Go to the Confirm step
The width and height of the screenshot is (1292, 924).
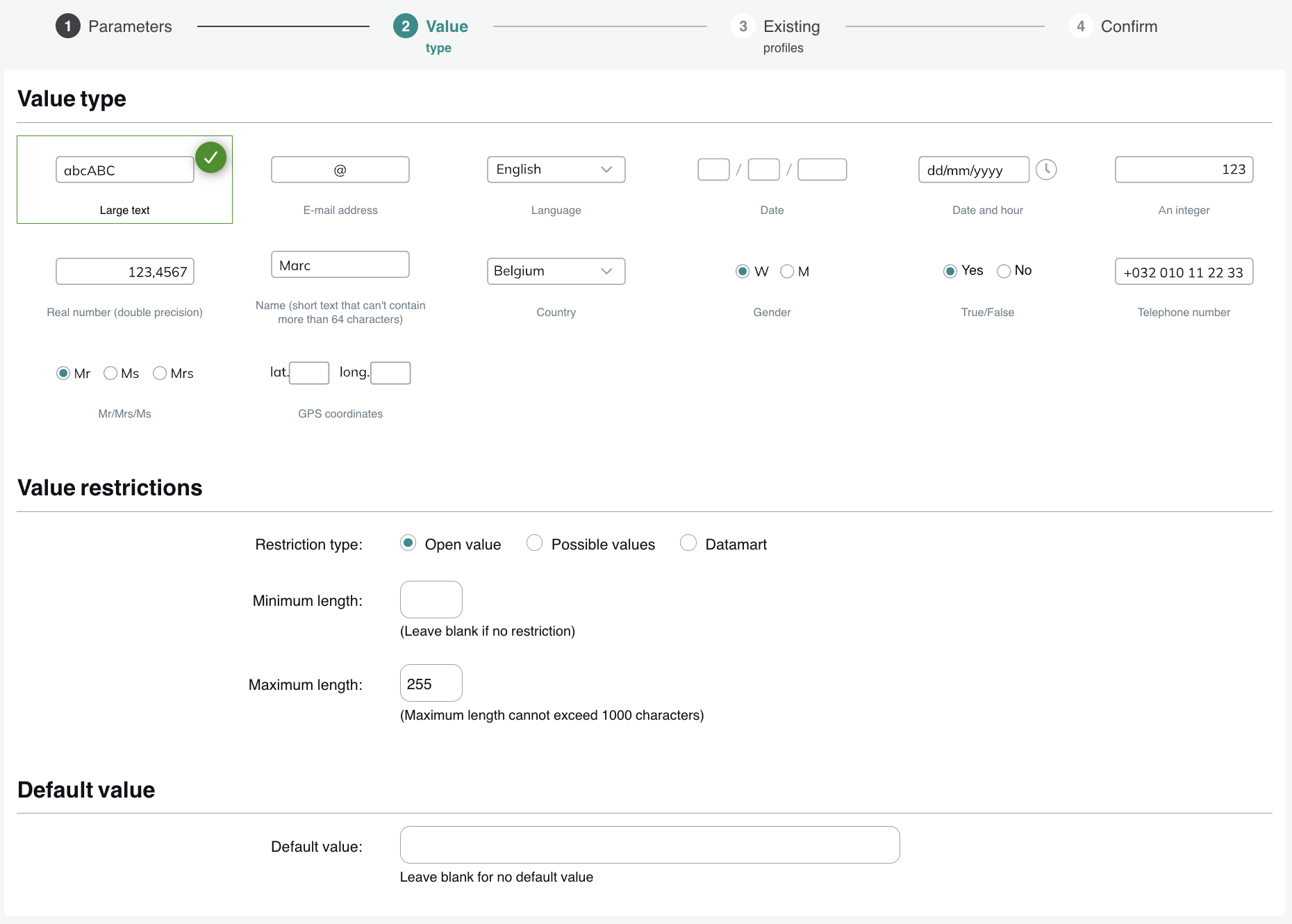[1129, 26]
